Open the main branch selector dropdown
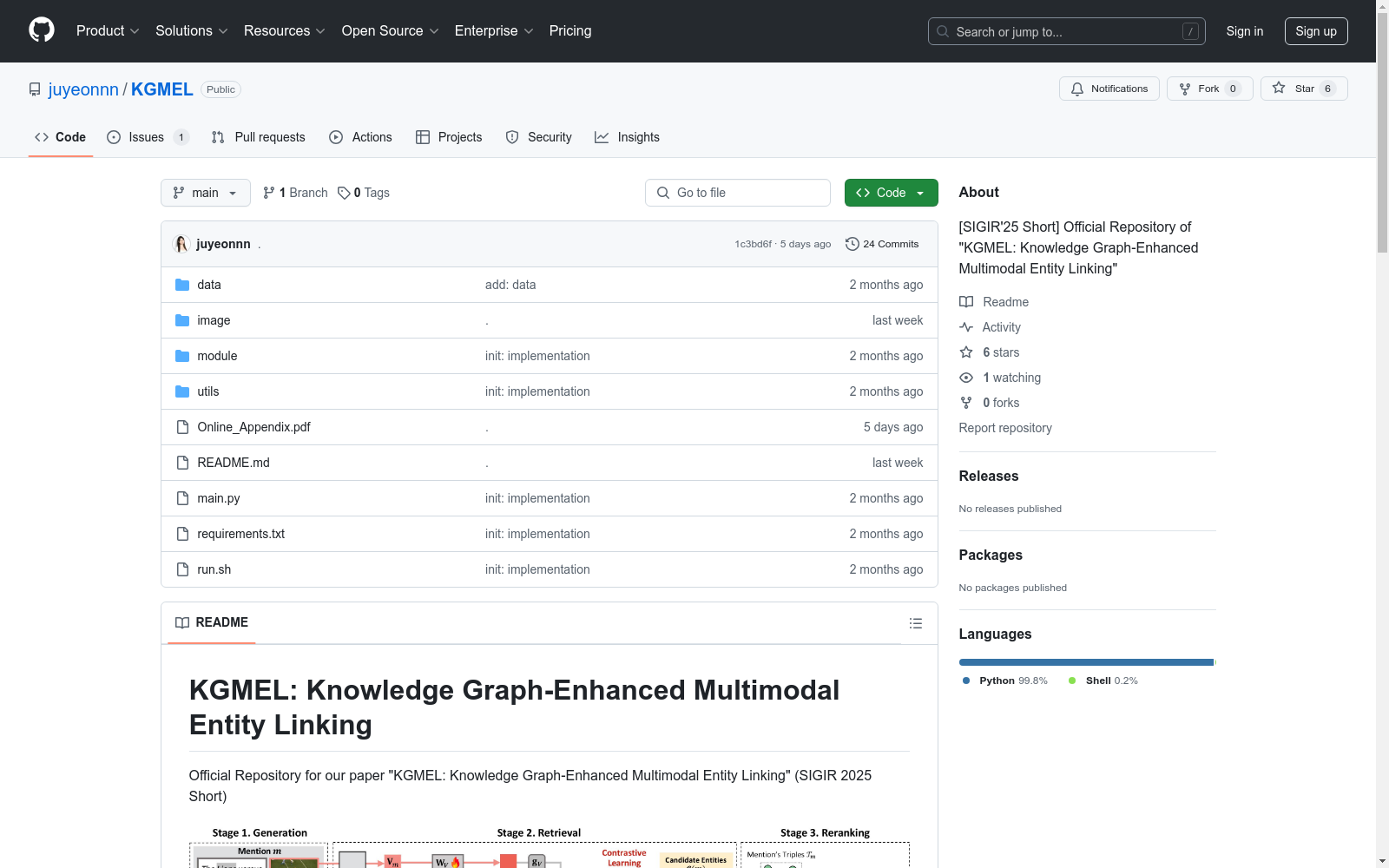Viewport: 1389px width, 868px height. [206, 193]
